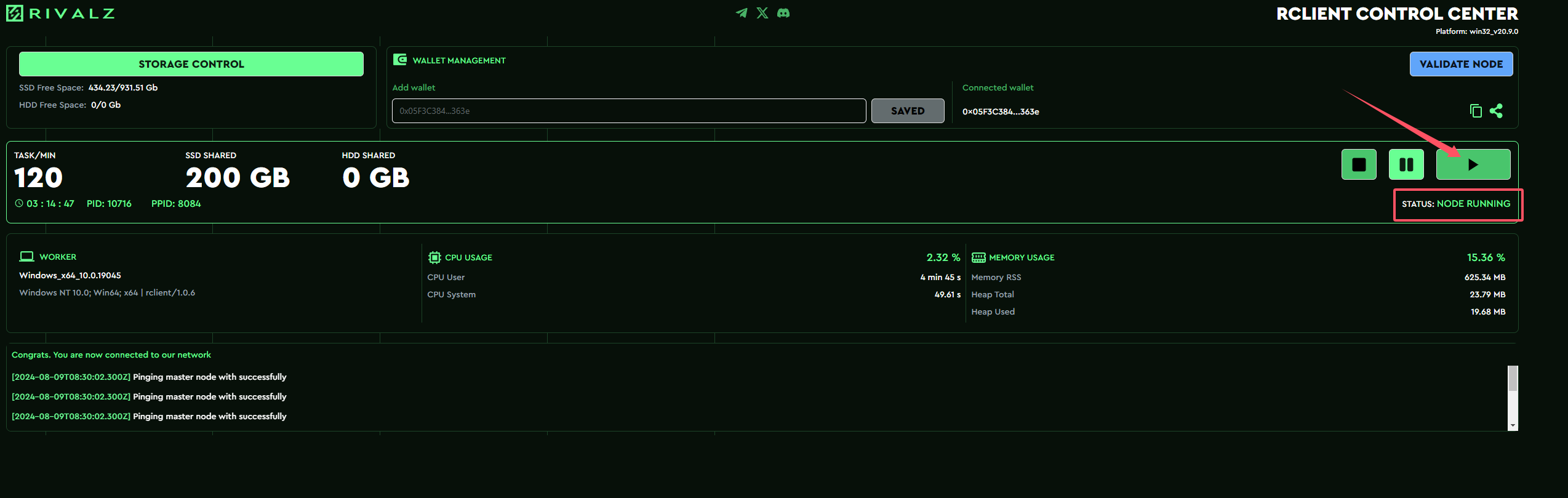1568x498 pixels.
Task: Click CPU System time 49.61 s
Action: 948,294
